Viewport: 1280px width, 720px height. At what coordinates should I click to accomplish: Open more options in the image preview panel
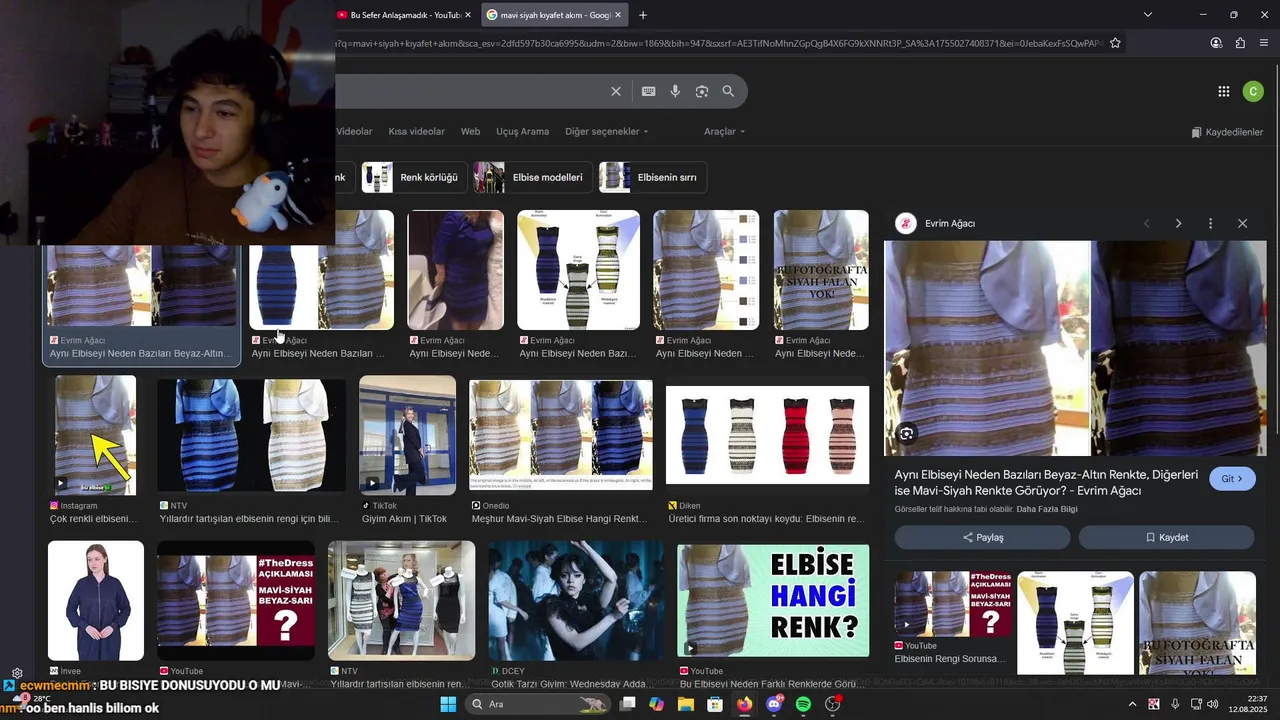point(1210,223)
